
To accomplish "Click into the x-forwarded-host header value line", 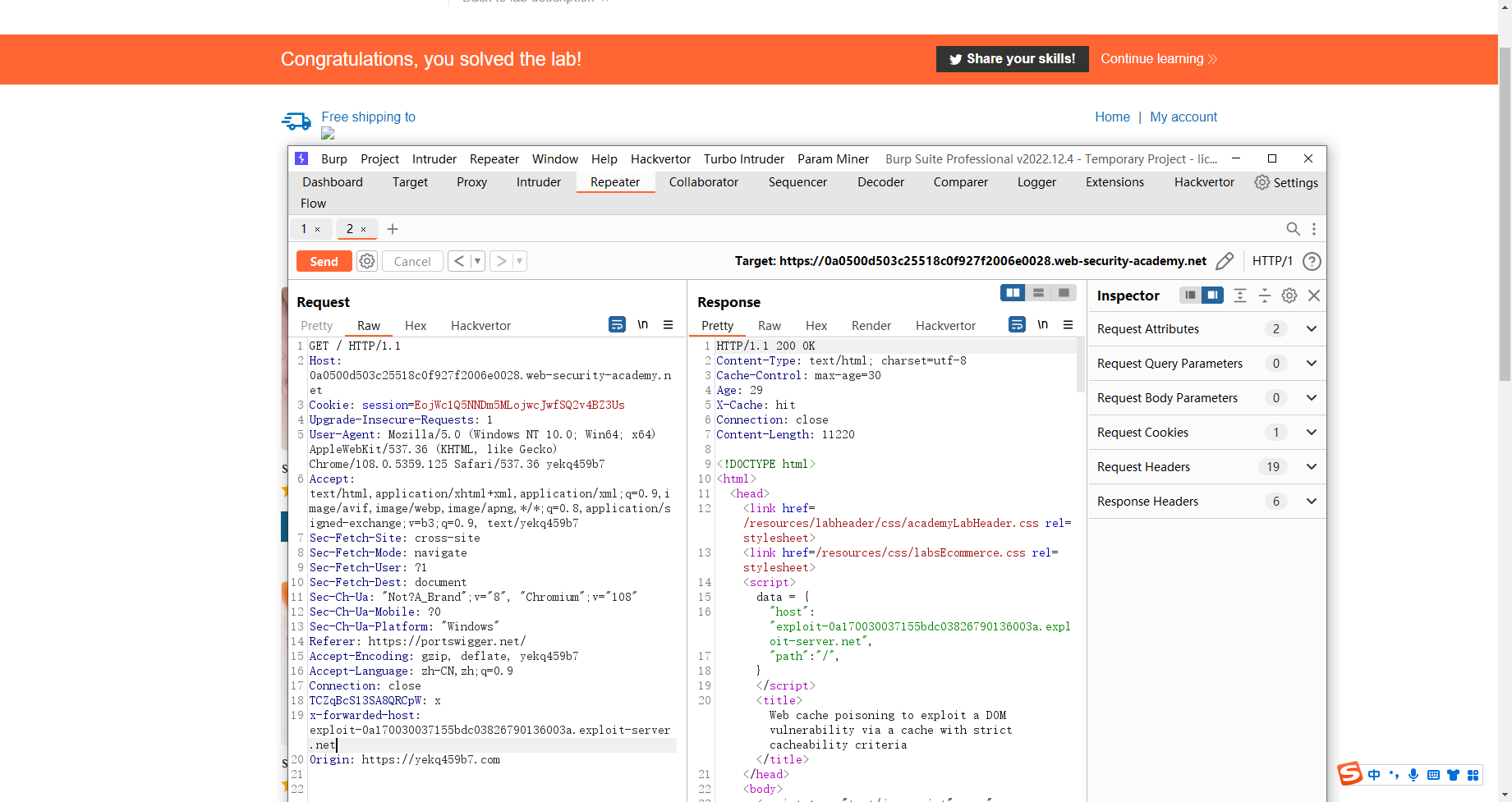I will [x=489, y=730].
